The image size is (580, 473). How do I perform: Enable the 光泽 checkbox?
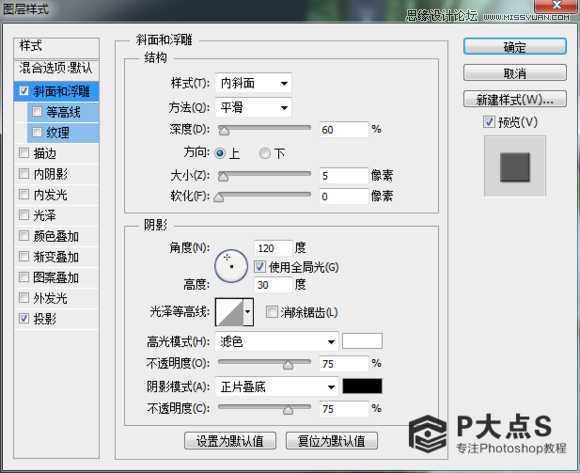tap(24, 215)
